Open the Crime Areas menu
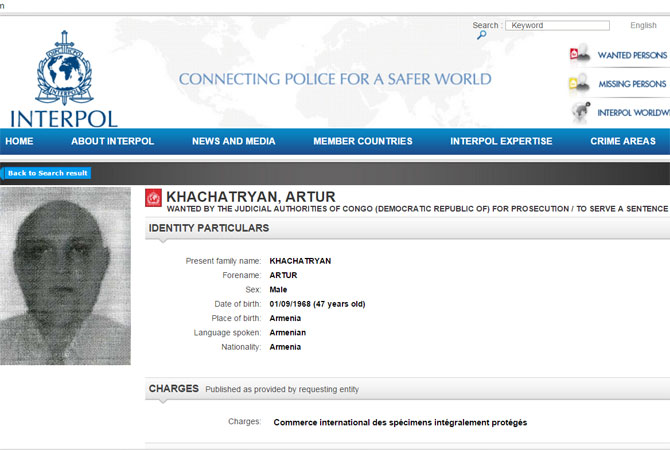The image size is (670, 450). point(623,141)
